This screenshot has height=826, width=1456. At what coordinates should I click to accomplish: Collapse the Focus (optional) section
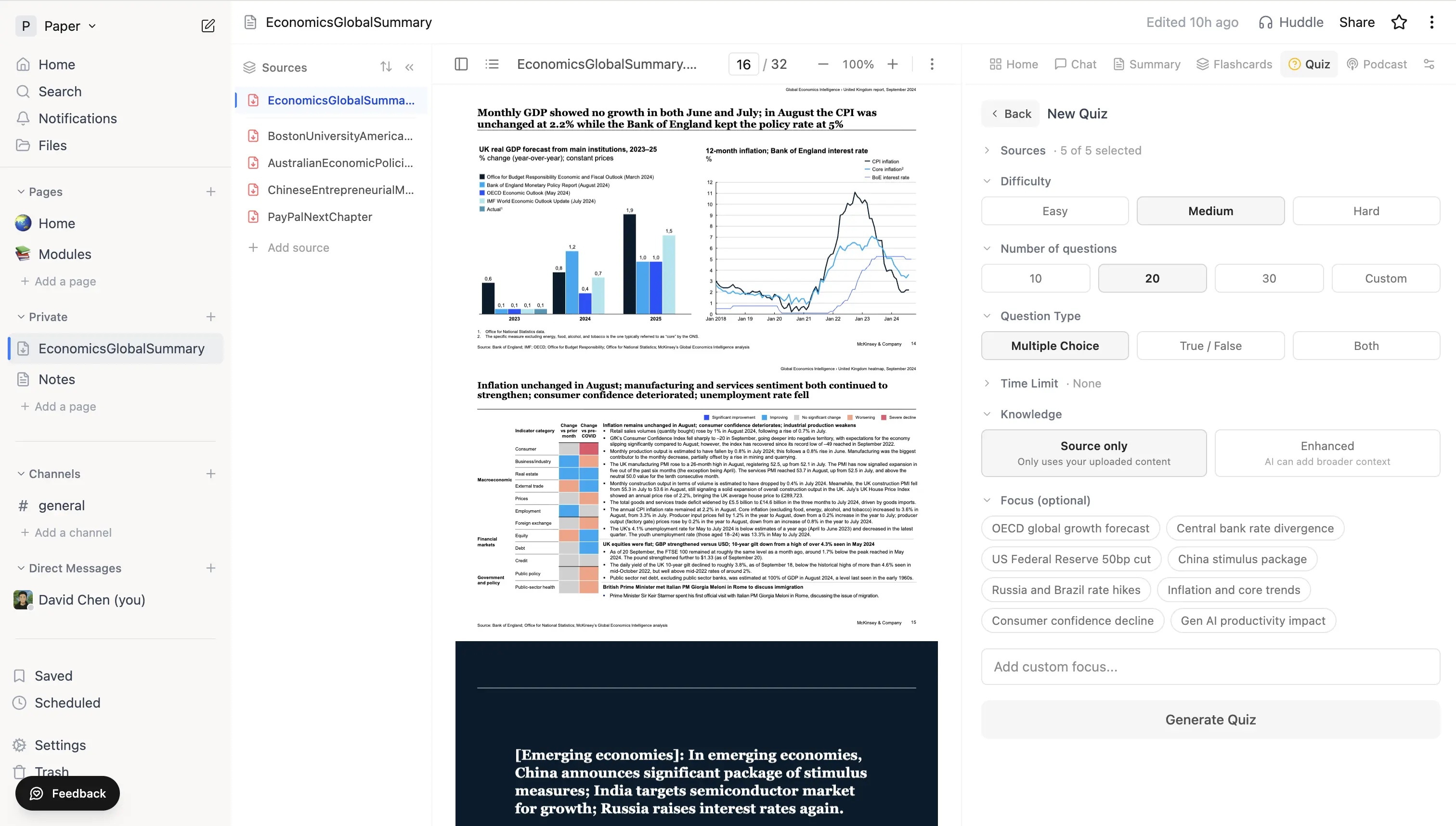click(987, 501)
